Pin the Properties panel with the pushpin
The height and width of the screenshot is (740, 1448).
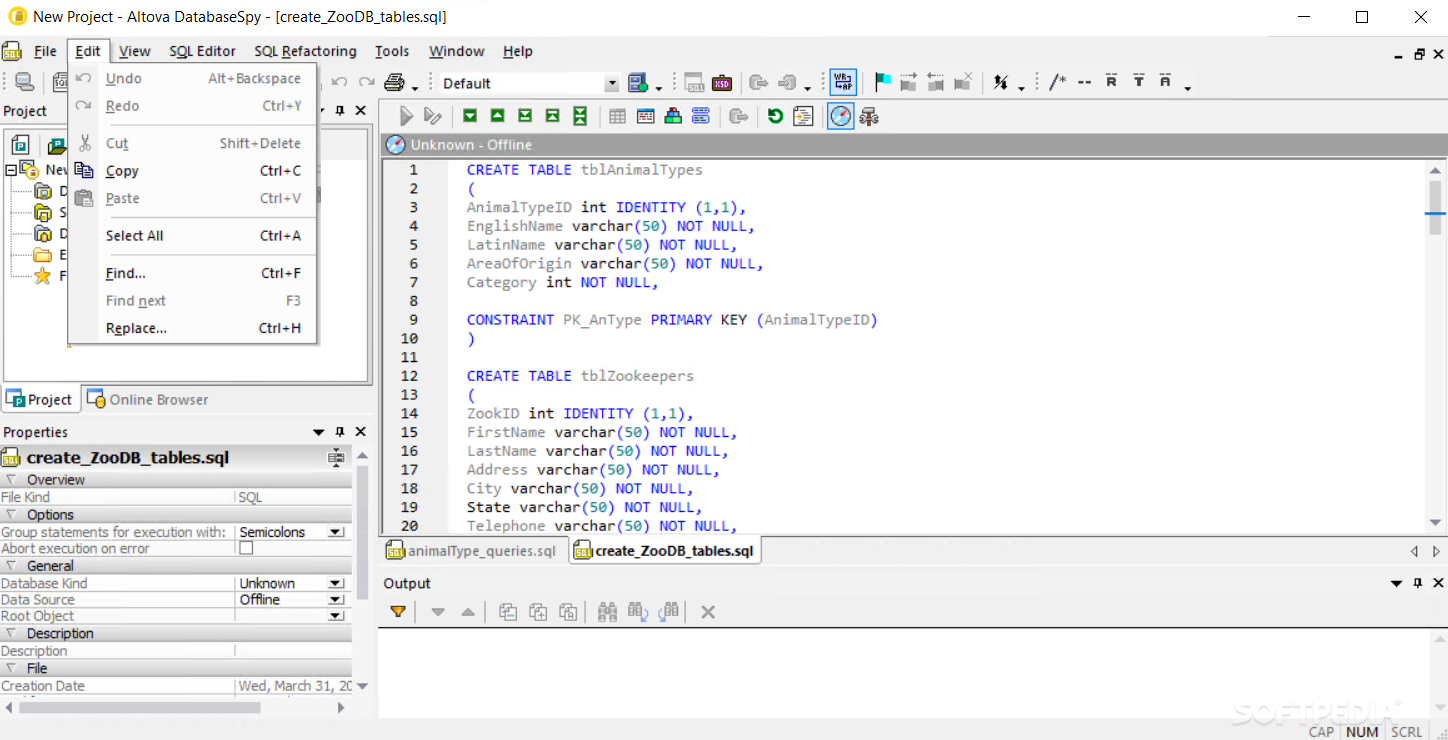tap(340, 432)
